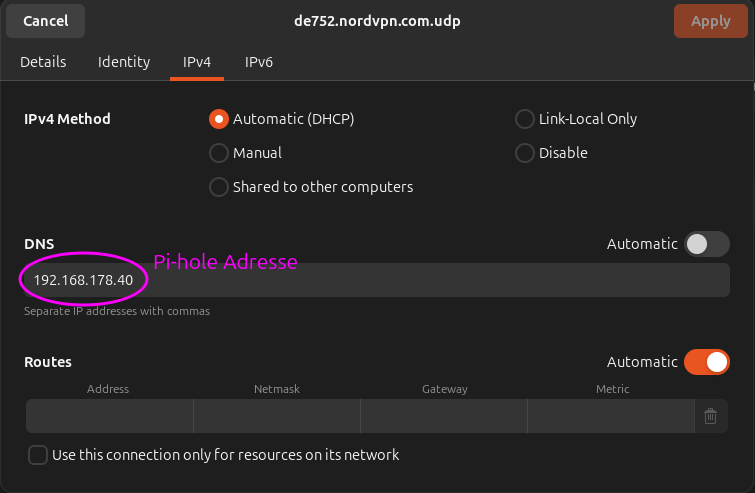The image size is (755, 493).
Task: Select the Disable IPv4 option
Action: click(525, 153)
